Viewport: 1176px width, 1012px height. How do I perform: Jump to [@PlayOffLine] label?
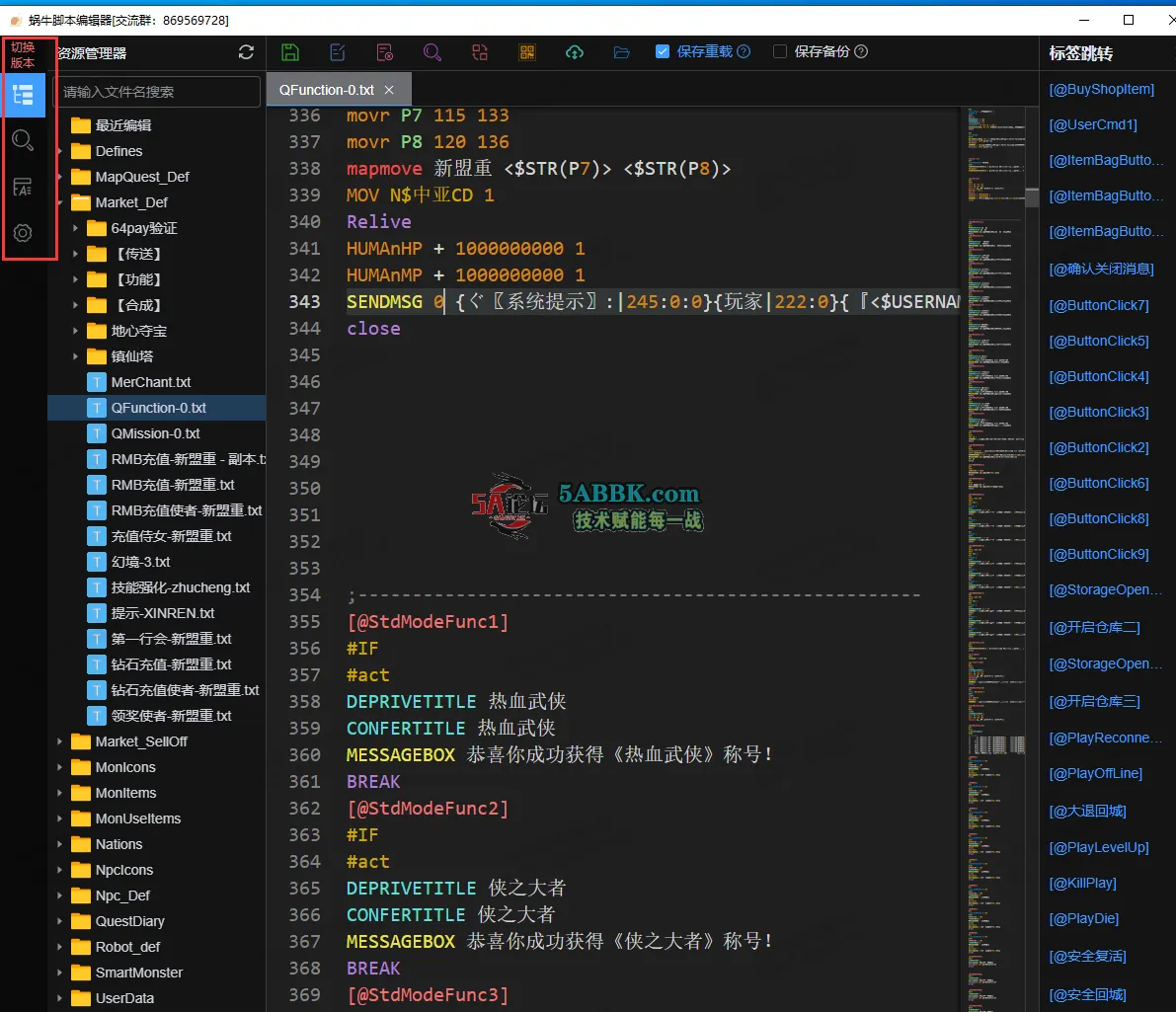click(1096, 773)
